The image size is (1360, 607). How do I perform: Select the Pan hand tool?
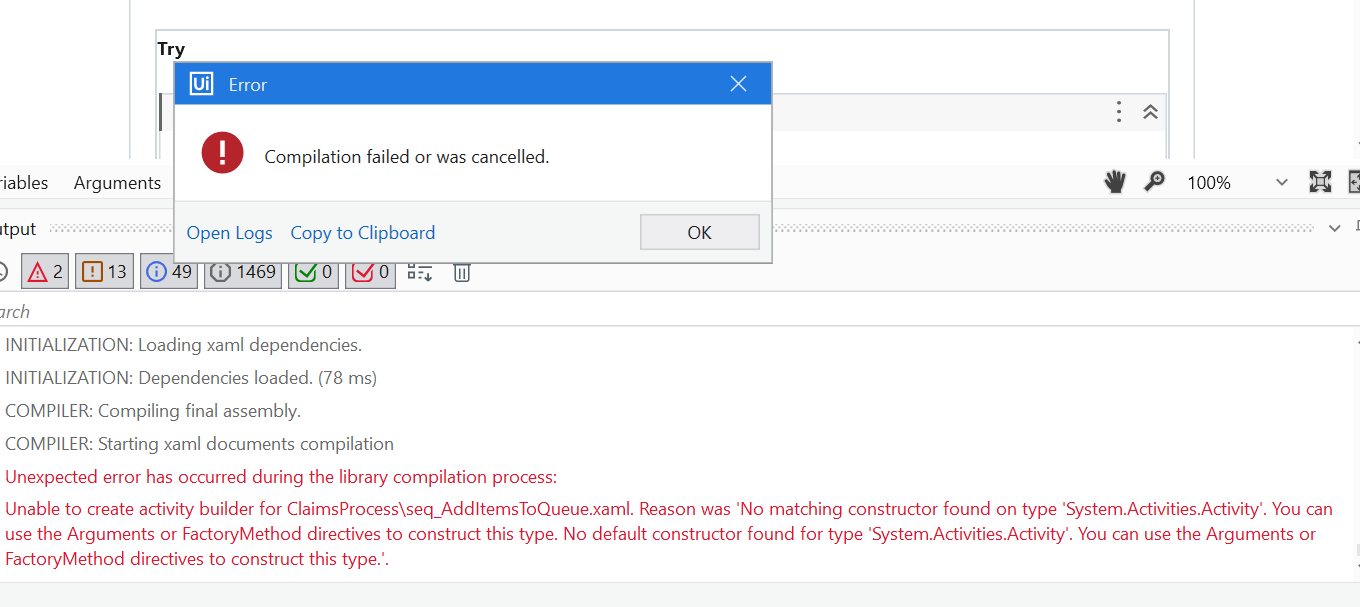point(1115,182)
